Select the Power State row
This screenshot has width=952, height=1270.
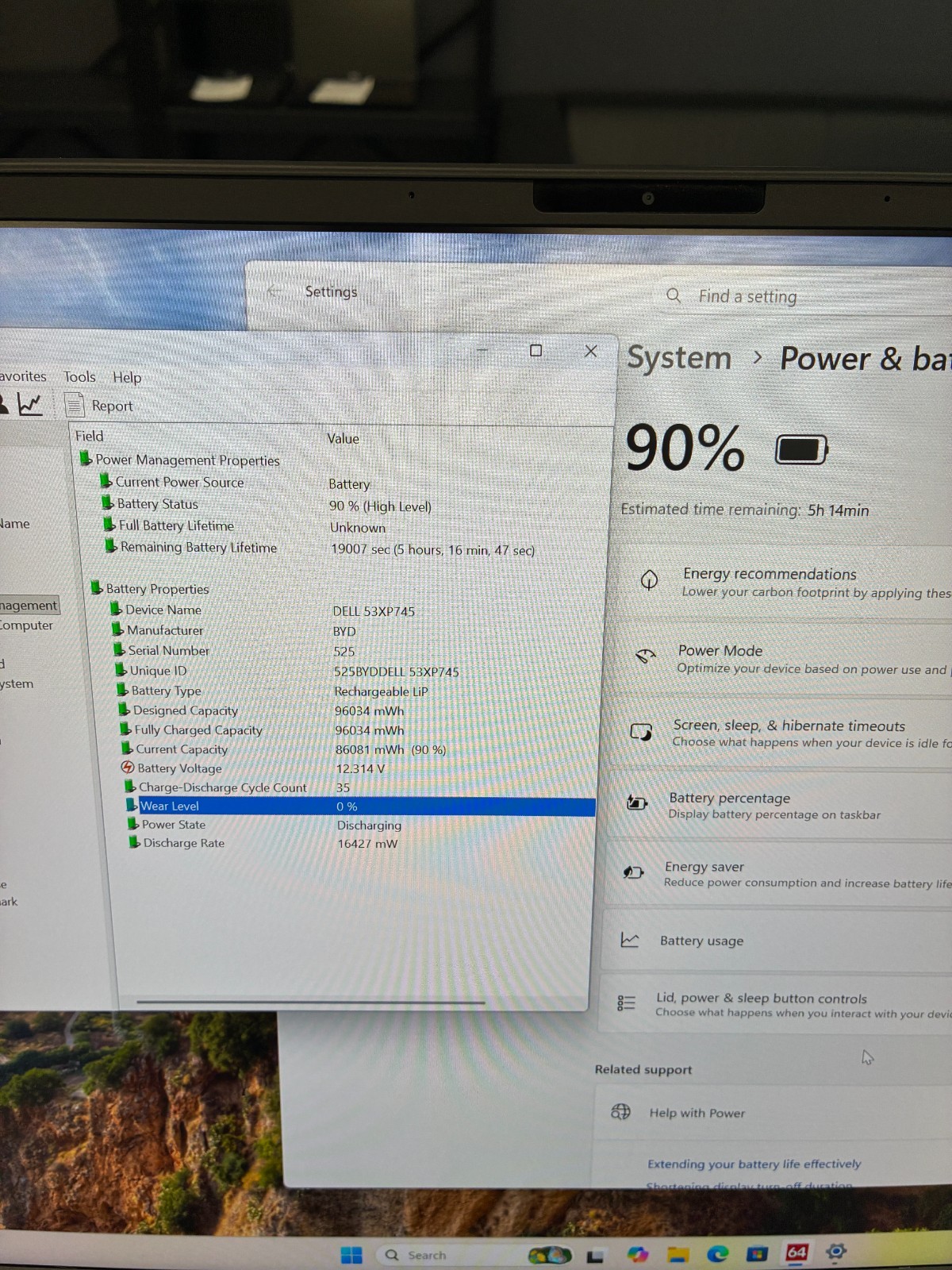point(362,825)
